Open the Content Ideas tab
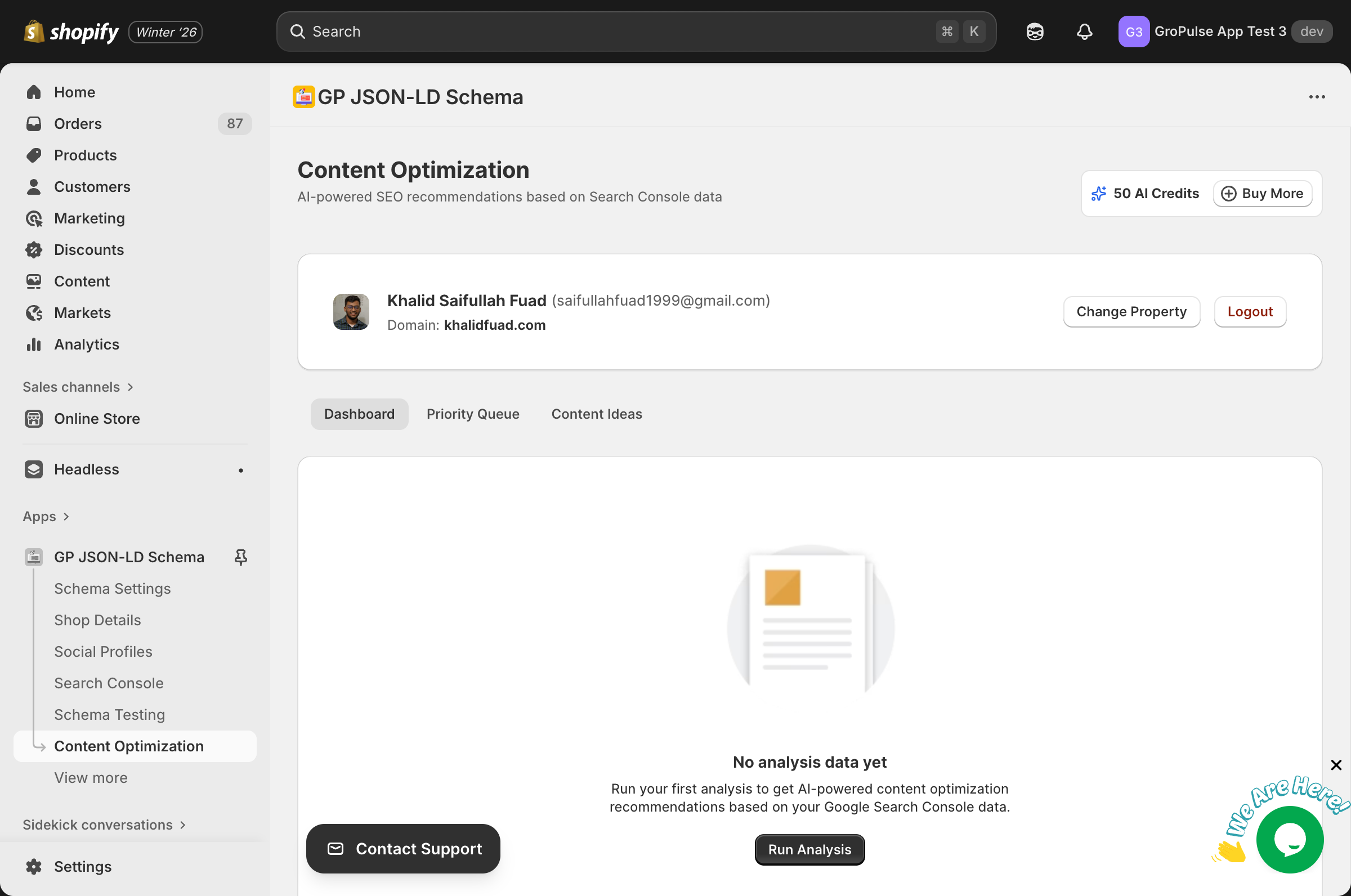Screen dimensions: 1351x896 (x=597, y=414)
